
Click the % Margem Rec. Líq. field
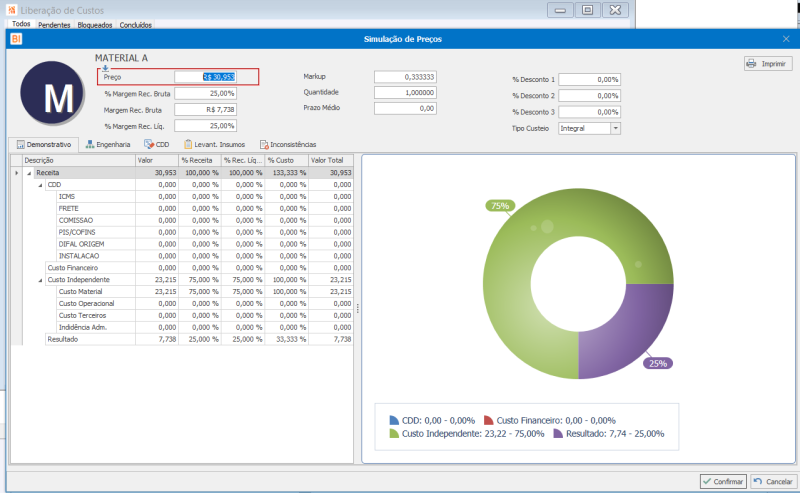coord(205,126)
